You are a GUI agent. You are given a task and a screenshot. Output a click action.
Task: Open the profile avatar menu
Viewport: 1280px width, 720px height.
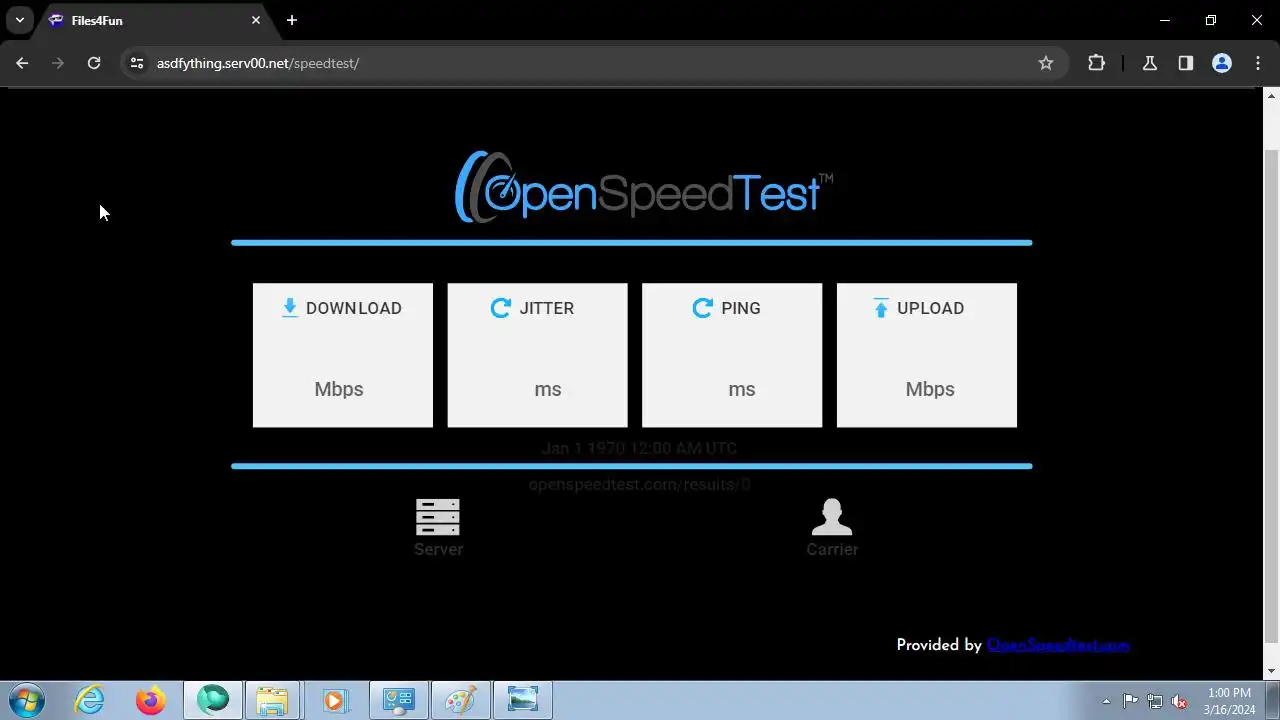tap(1222, 63)
